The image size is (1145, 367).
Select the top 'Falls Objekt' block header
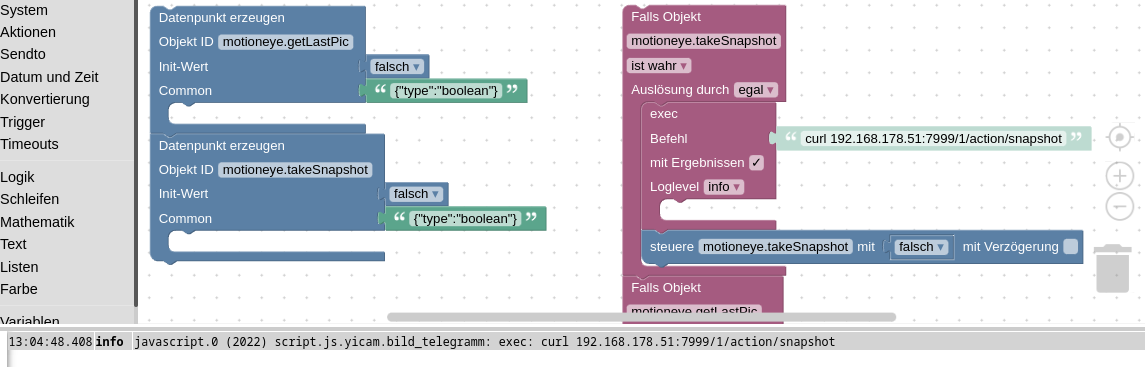[x=666, y=16]
